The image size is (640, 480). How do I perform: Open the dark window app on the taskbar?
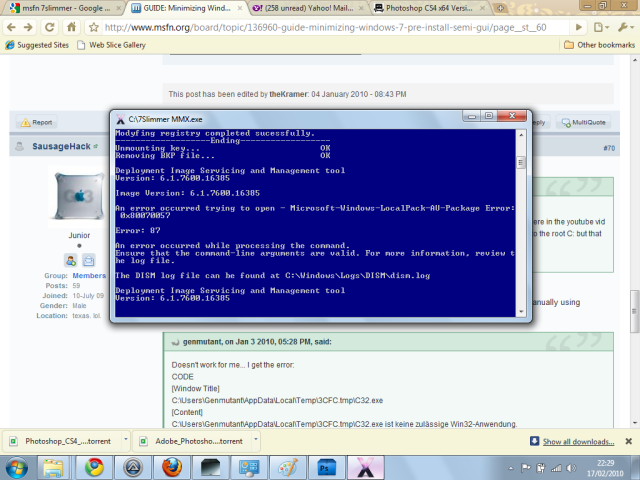(x=211, y=468)
